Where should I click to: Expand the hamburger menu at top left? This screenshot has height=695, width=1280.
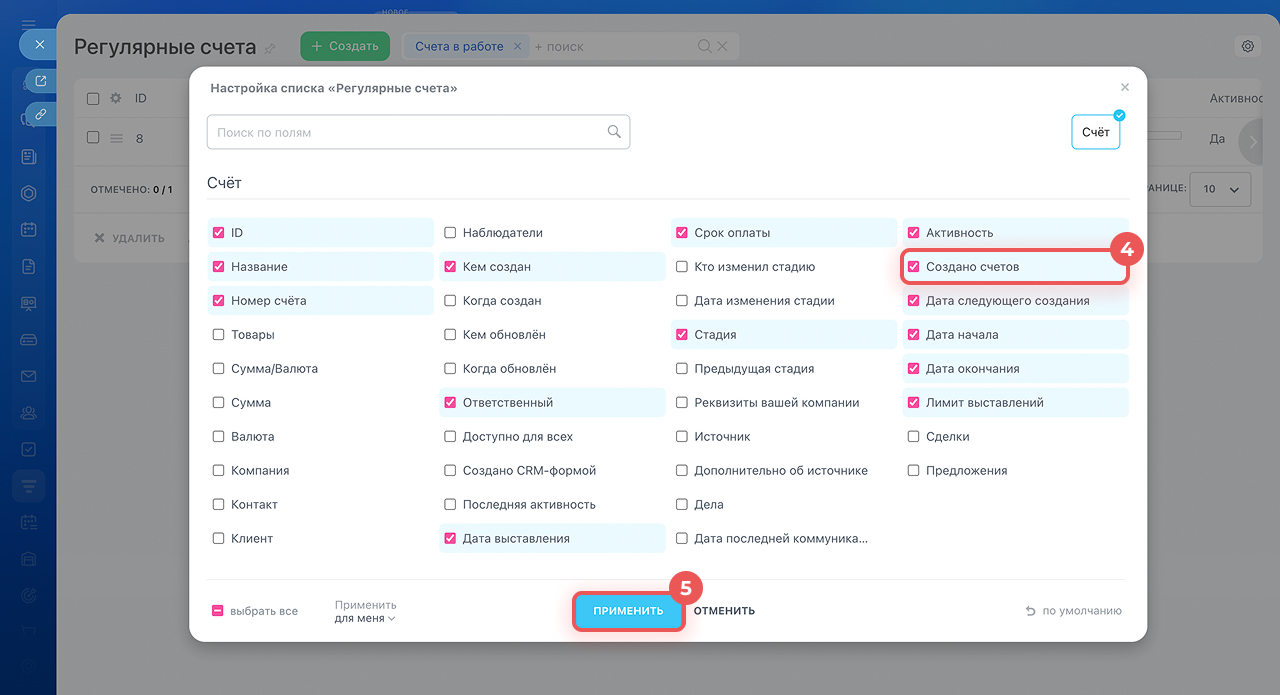[x=29, y=24]
